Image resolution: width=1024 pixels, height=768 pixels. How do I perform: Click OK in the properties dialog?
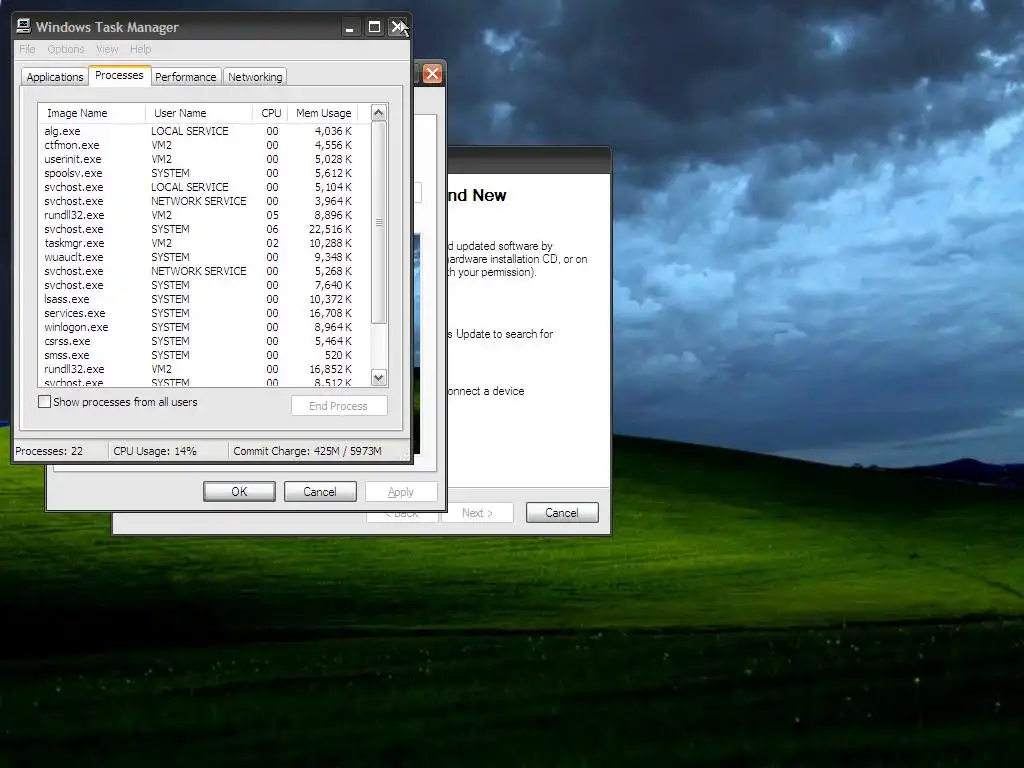[239, 492]
